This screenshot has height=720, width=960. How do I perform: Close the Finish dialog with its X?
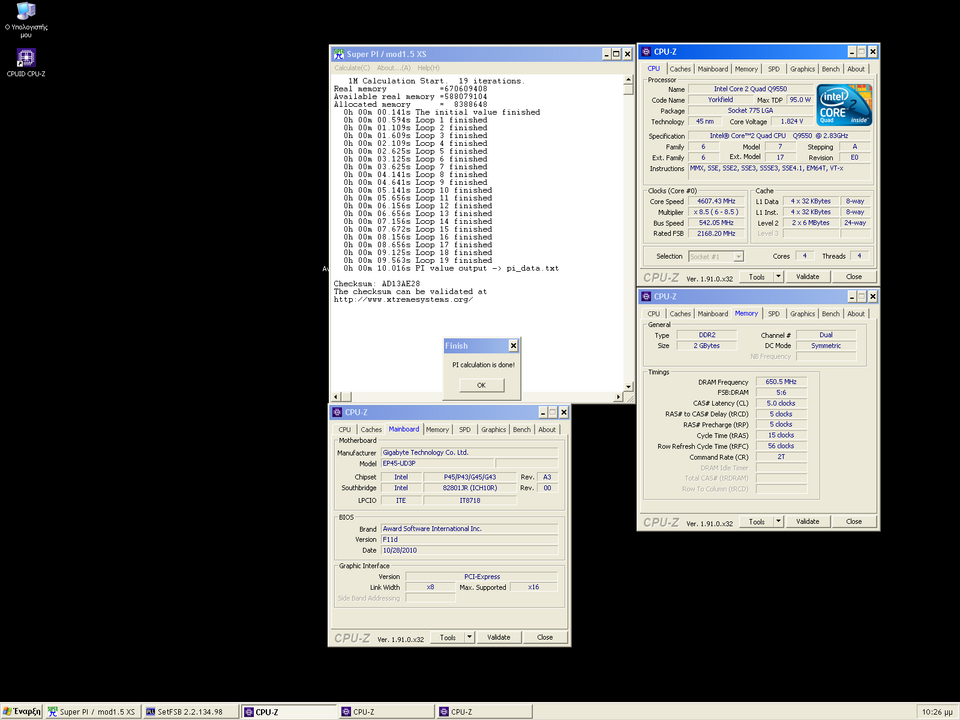pos(513,346)
